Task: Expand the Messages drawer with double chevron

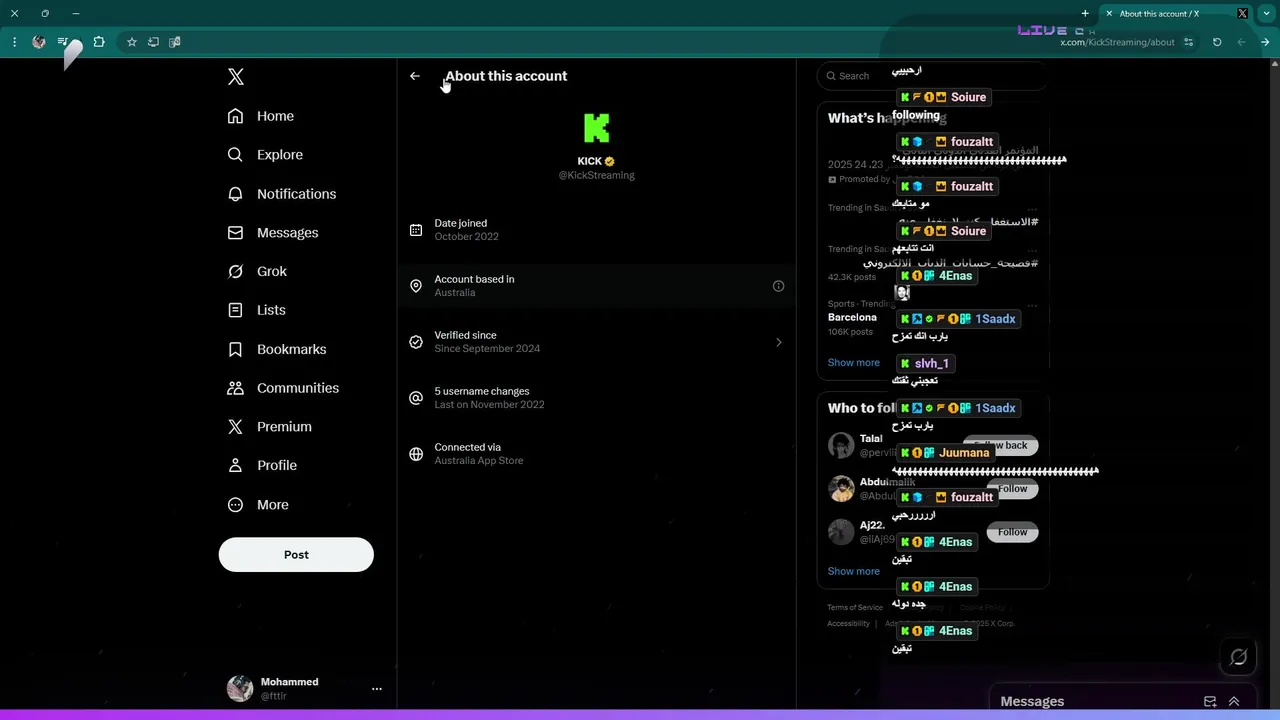Action: tap(1234, 702)
